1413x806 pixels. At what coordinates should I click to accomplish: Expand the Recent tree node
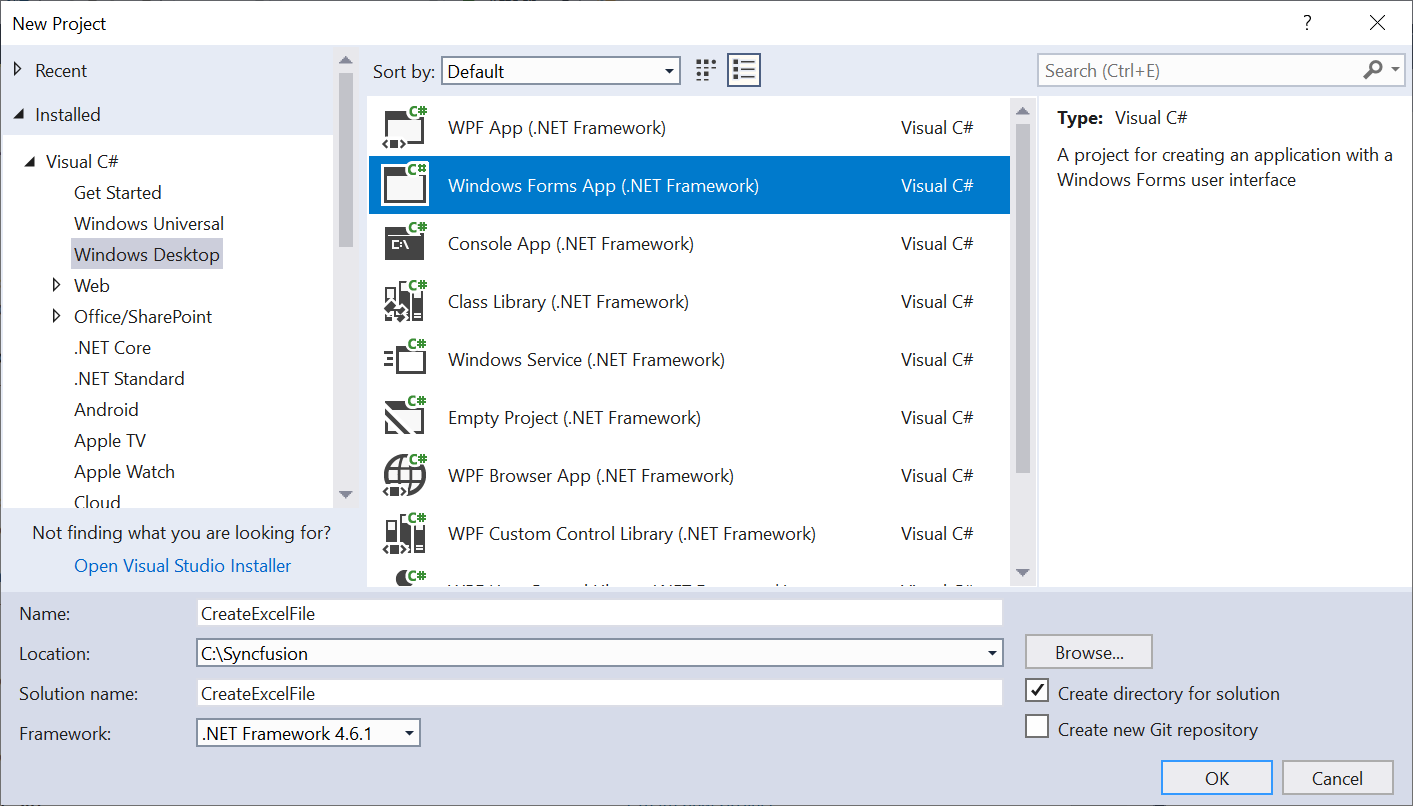click(x=18, y=71)
